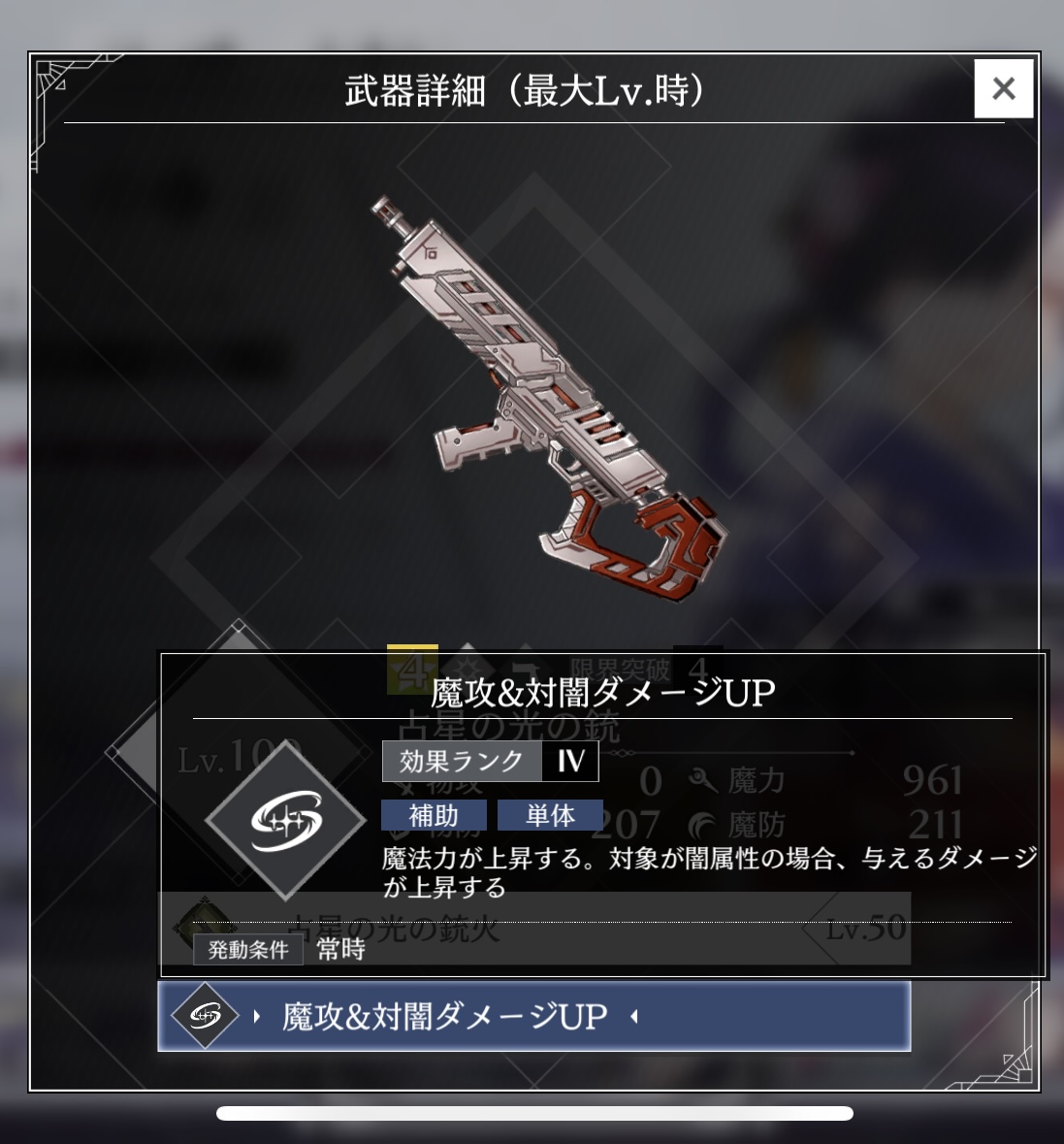Click the left-pointing arrow after skill name
Screen dimensions: 1064x1144
click(633, 1016)
